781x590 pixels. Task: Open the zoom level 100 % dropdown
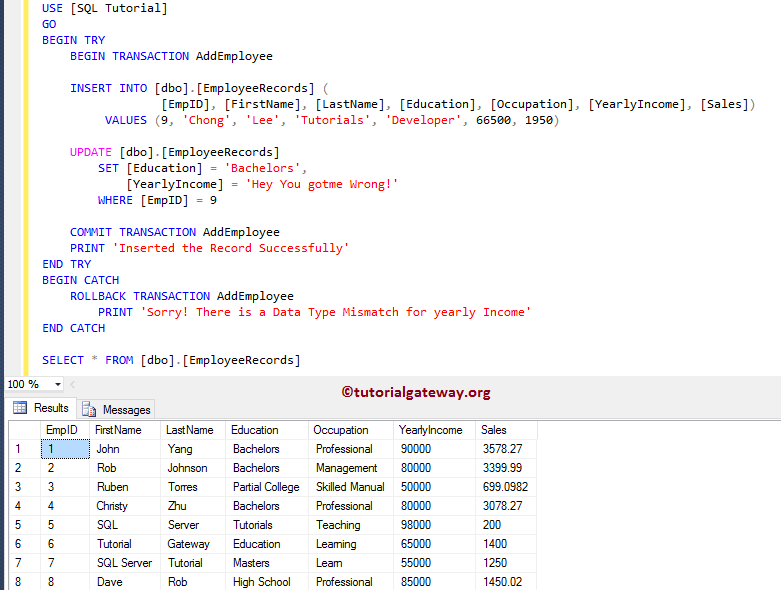58,384
